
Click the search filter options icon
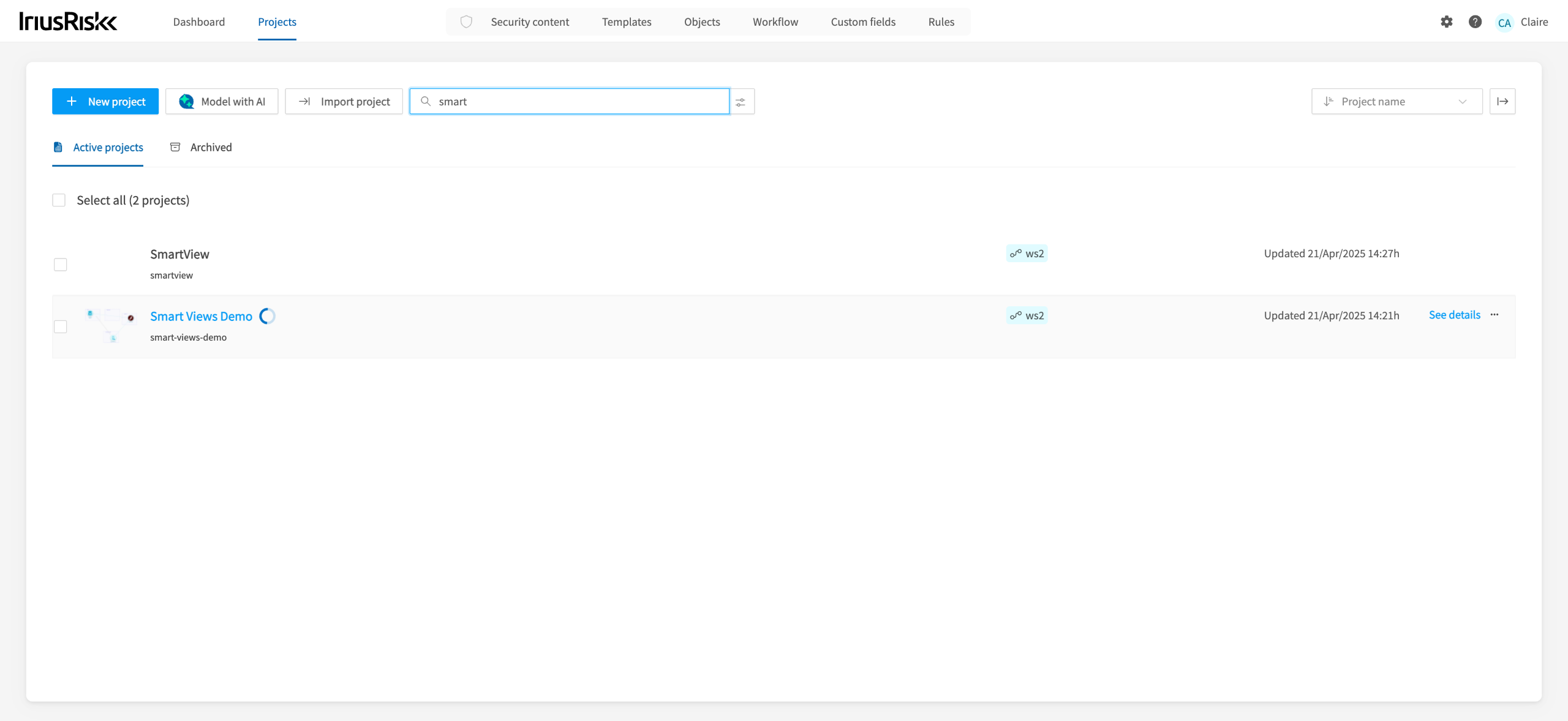coord(741,102)
